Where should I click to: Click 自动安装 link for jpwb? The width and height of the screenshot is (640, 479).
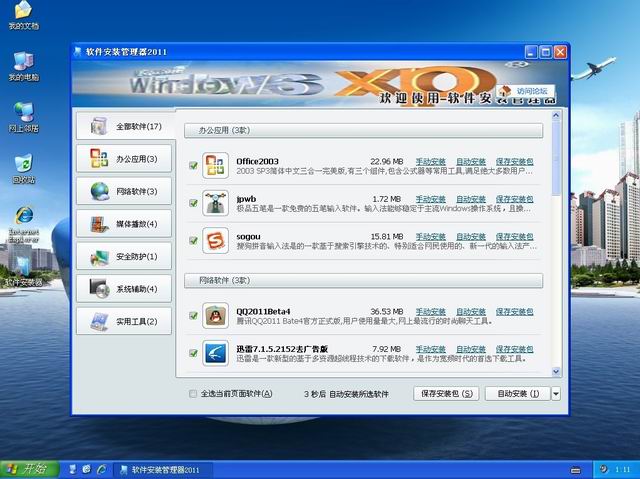pyautogui.click(x=471, y=199)
